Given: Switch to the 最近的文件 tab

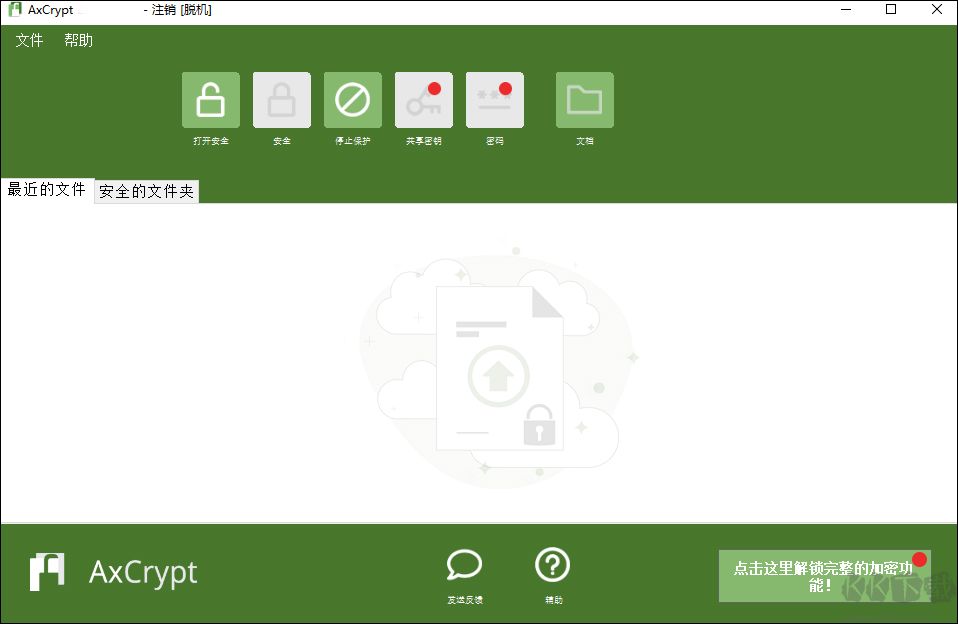Looking at the screenshot, I should coord(46,189).
